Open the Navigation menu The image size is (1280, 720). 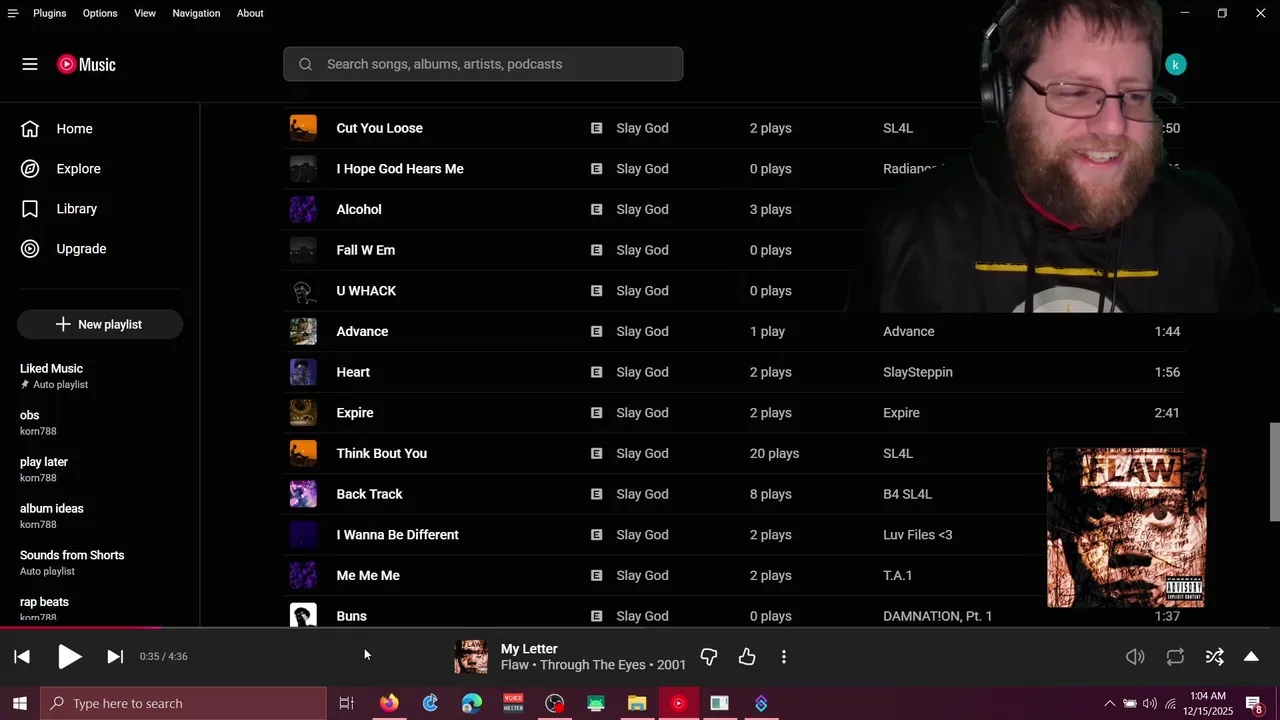click(196, 13)
